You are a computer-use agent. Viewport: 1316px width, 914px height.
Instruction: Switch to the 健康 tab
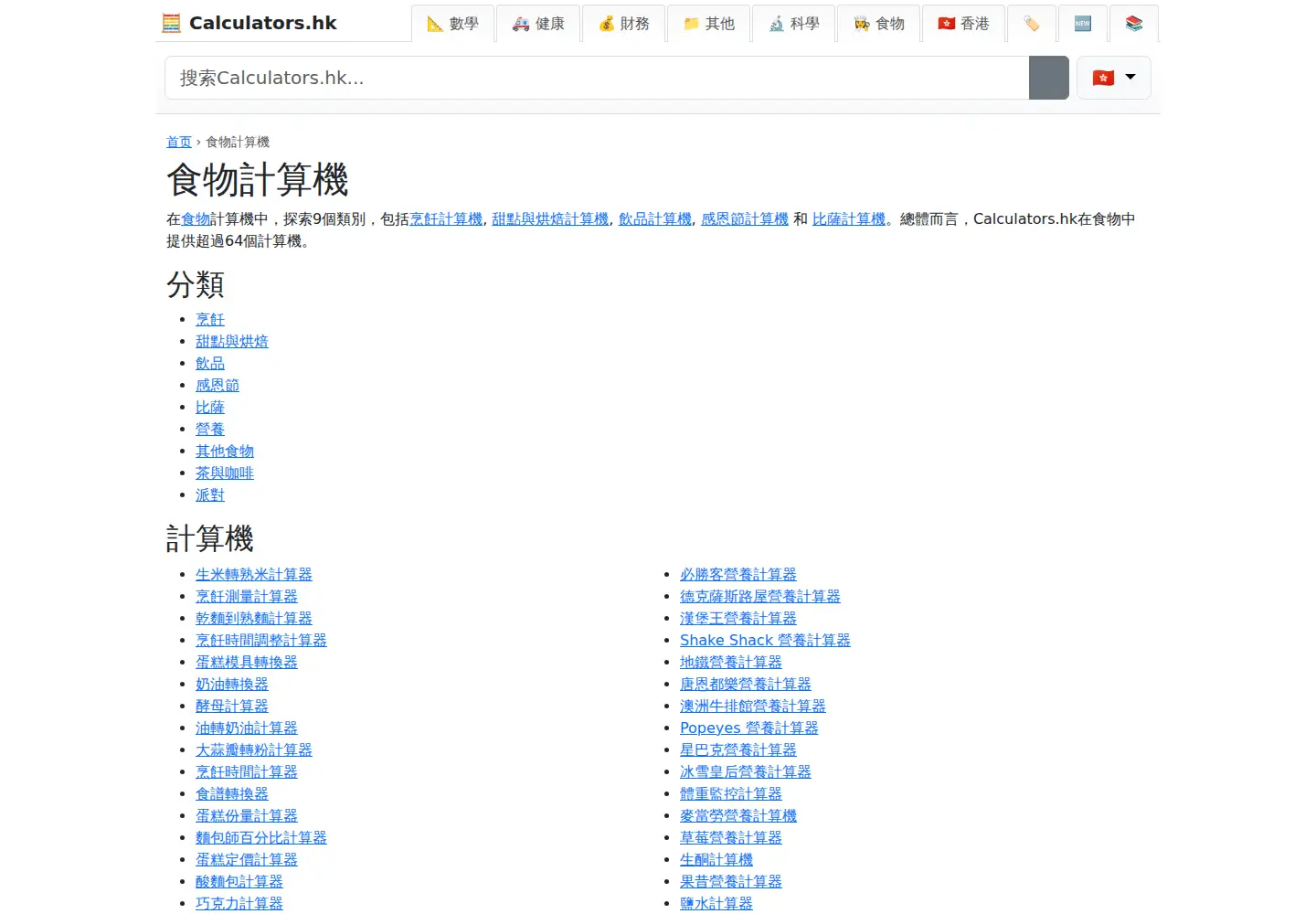tap(538, 24)
